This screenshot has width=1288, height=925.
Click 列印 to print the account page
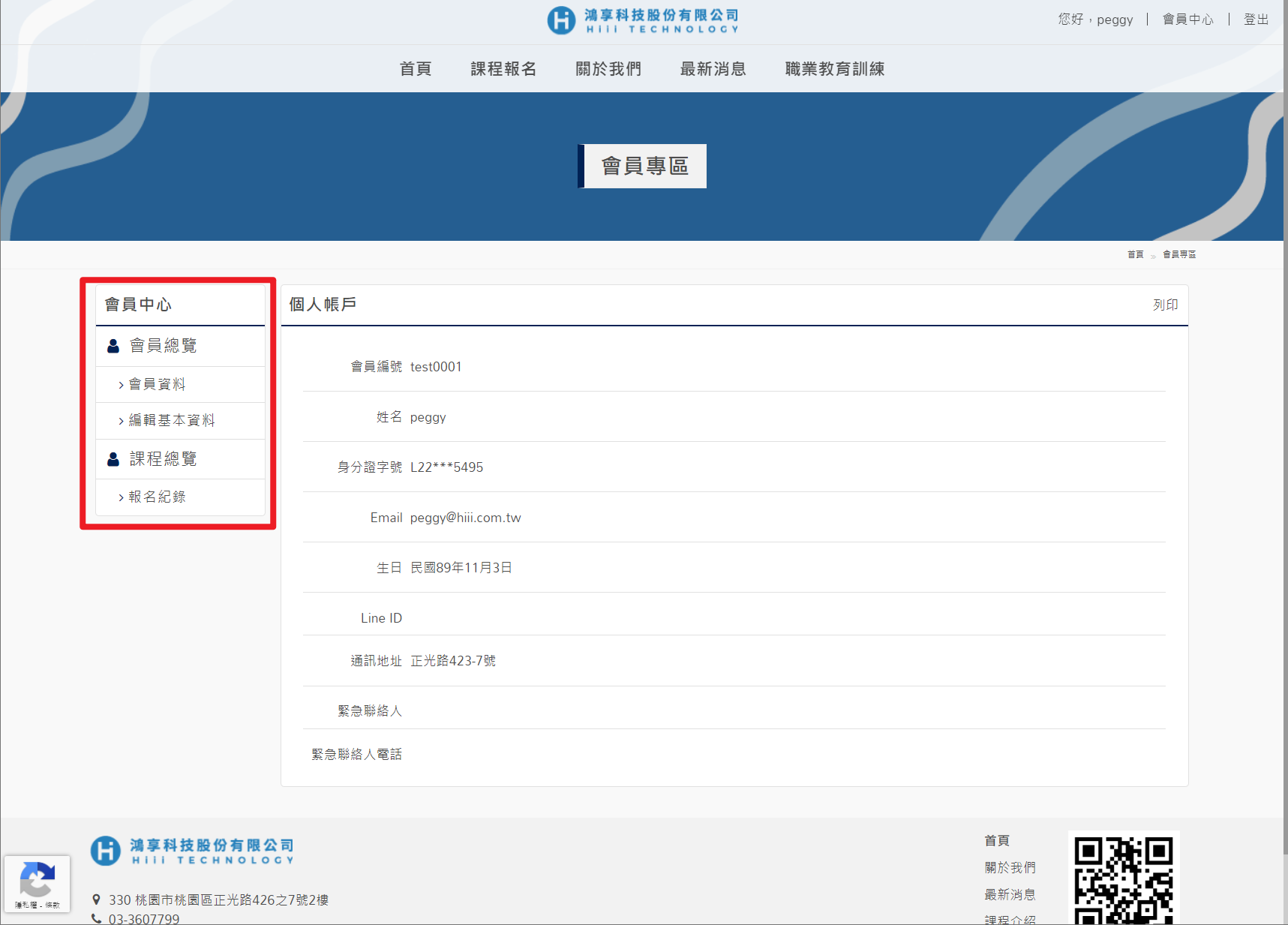coord(1165,305)
